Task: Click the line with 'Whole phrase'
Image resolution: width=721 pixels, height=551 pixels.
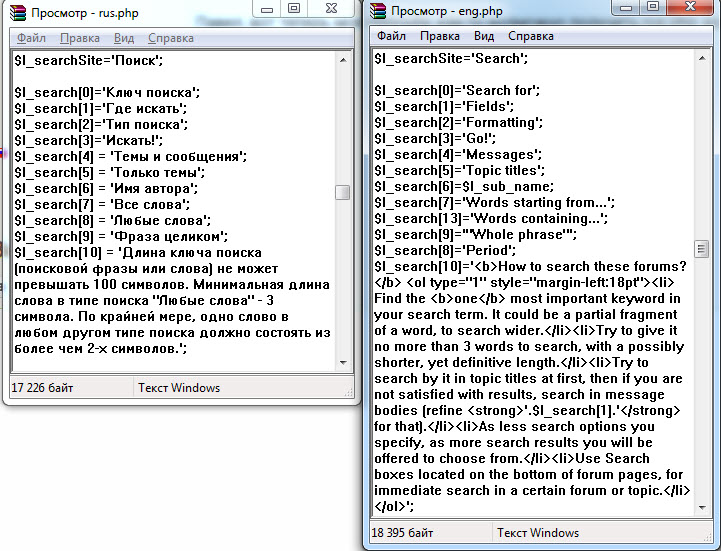Action: pos(475,235)
